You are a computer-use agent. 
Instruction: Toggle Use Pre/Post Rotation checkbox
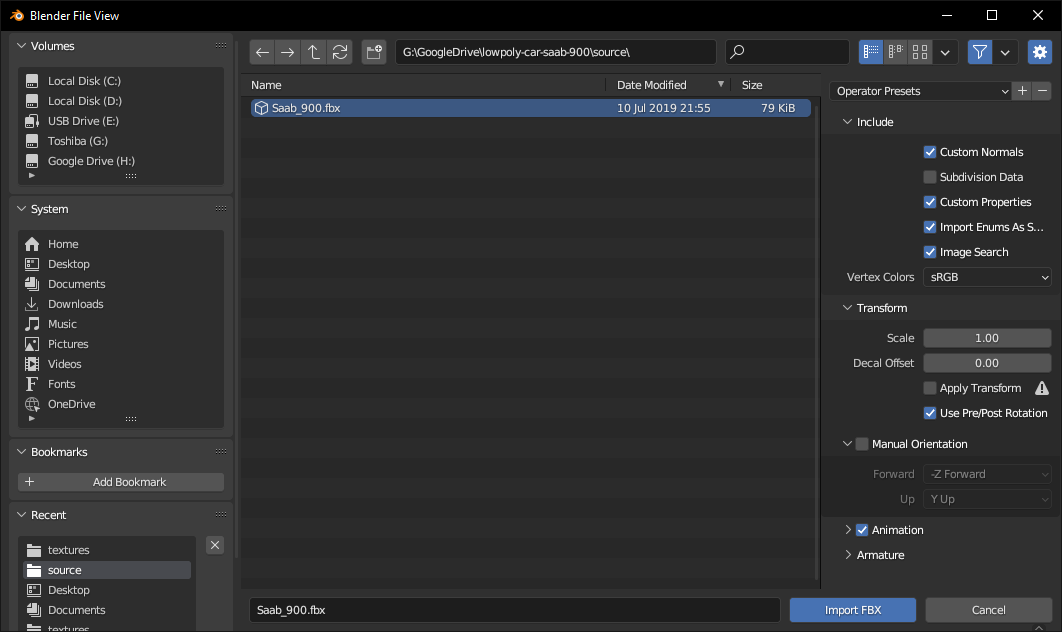coord(930,413)
